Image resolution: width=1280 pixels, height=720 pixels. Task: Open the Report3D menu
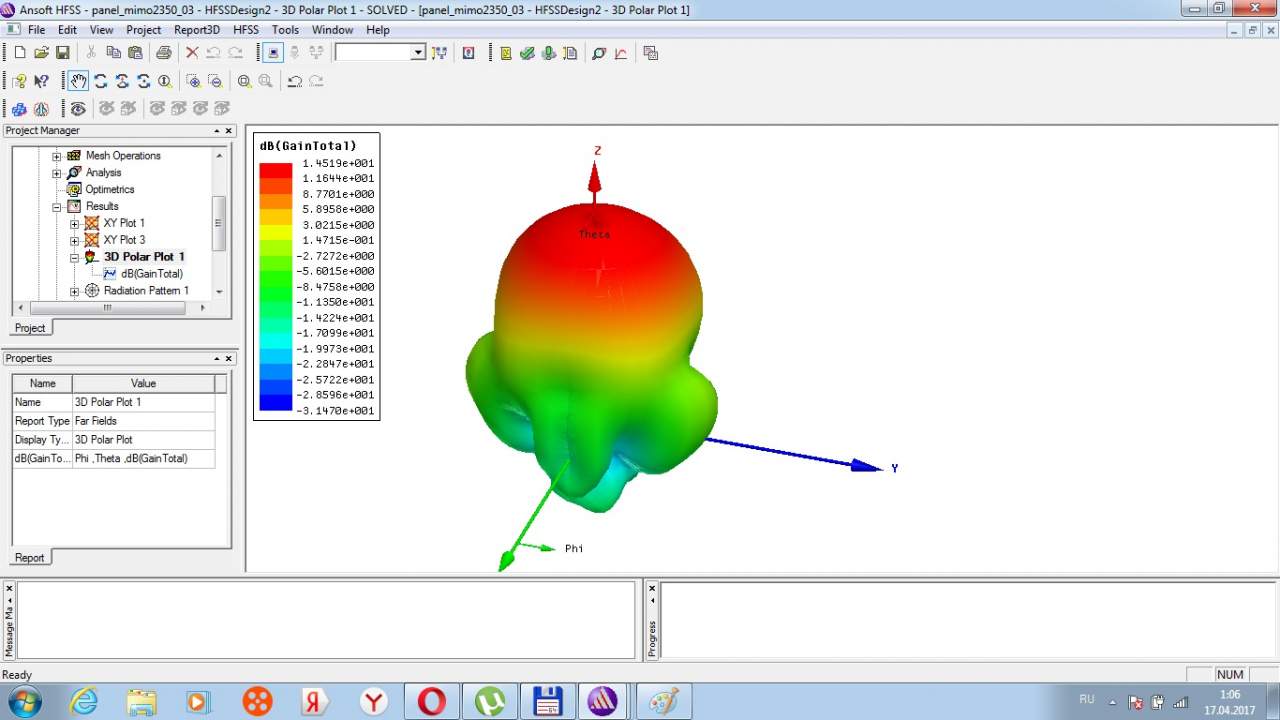coord(196,30)
